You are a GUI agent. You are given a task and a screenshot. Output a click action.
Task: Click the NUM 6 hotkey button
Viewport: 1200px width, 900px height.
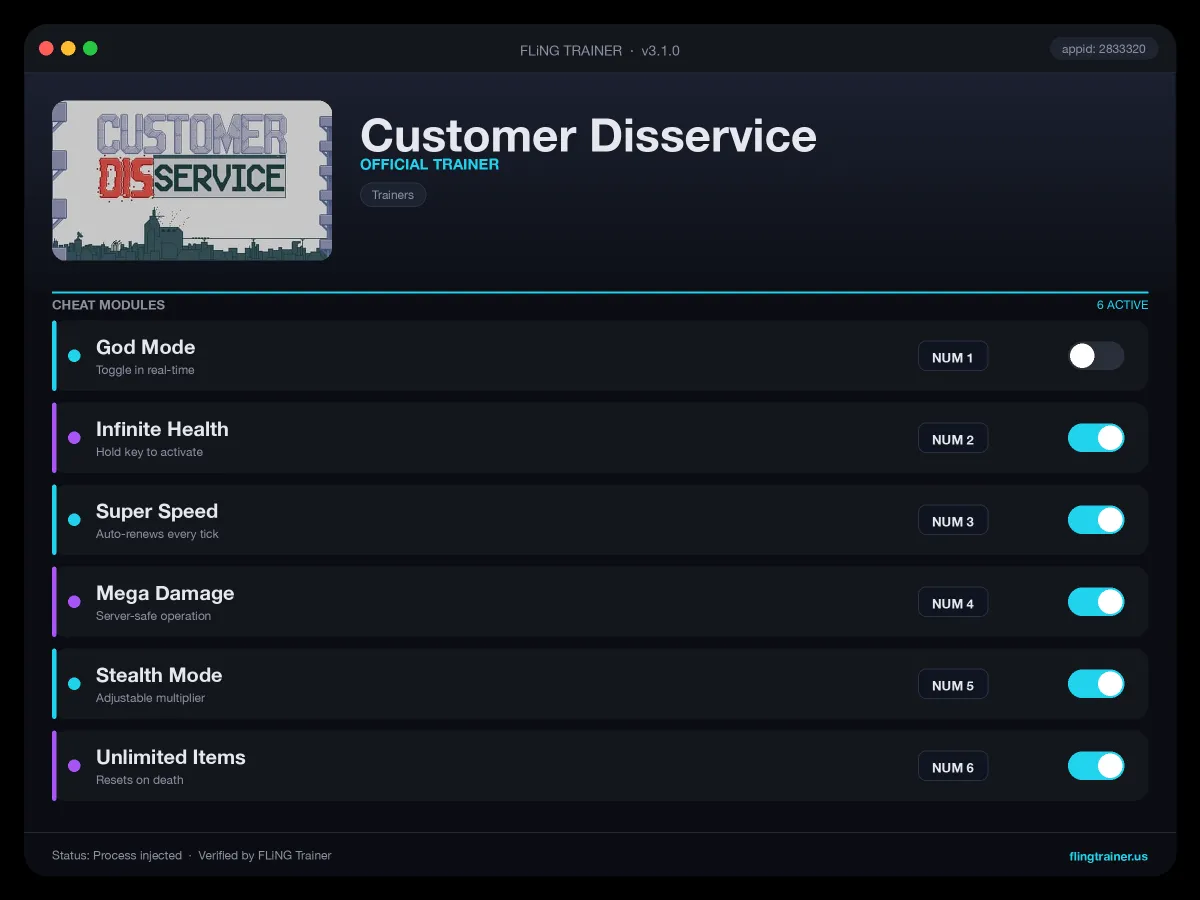click(x=953, y=767)
